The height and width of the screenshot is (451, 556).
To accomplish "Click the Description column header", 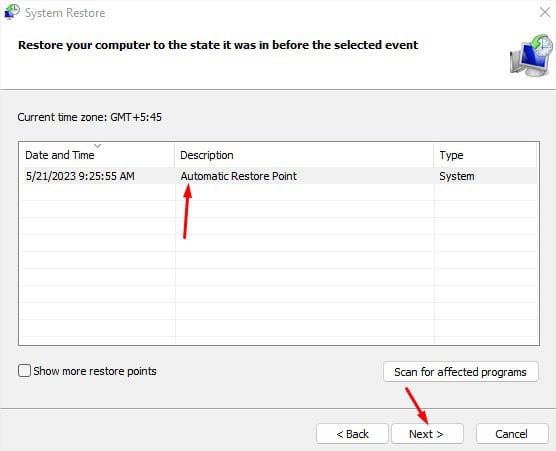I will (304, 155).
